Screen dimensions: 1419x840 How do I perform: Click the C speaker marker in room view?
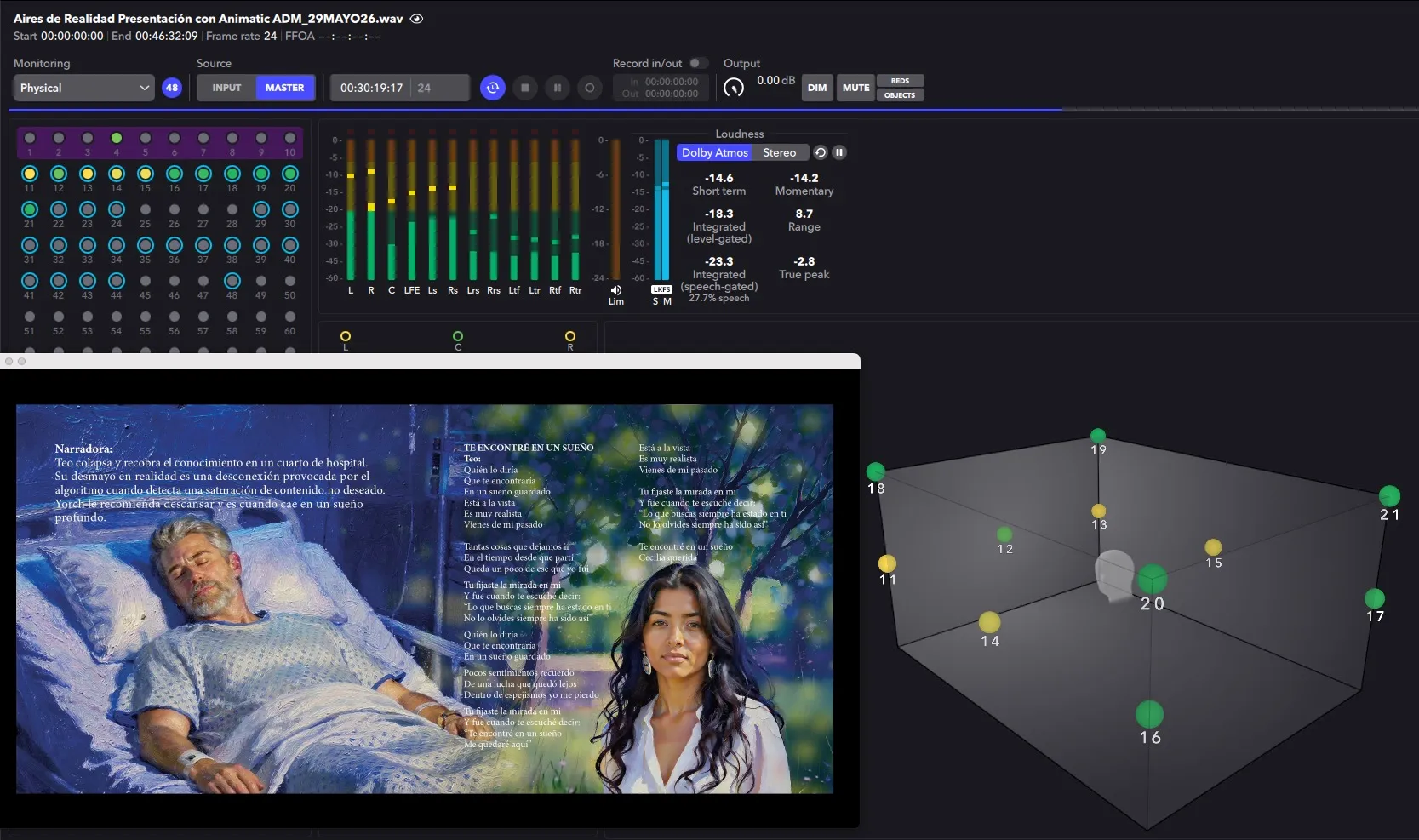point(458,337)
